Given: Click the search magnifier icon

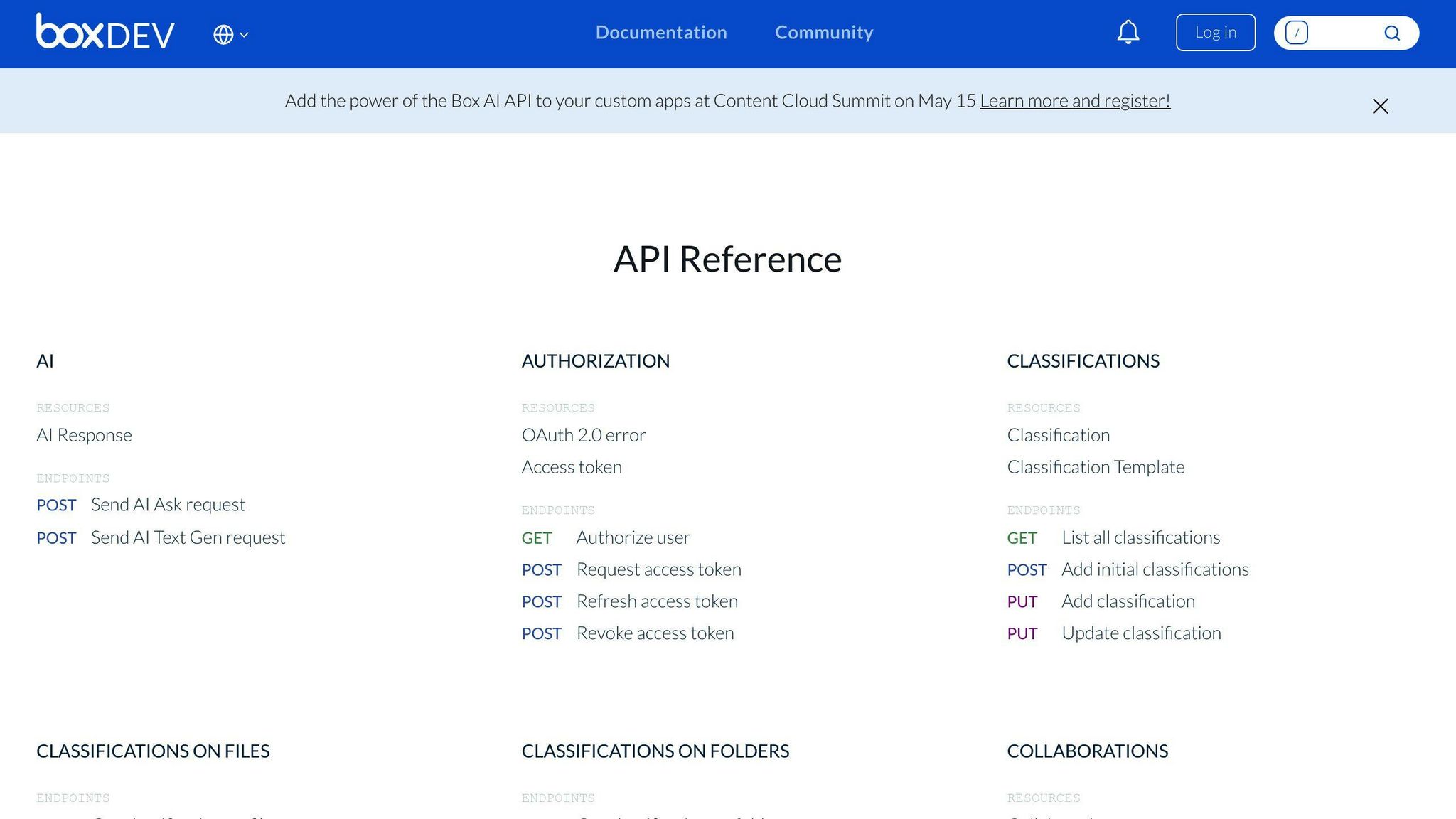Looking at the screenshot, I should tap(1392, 33).
